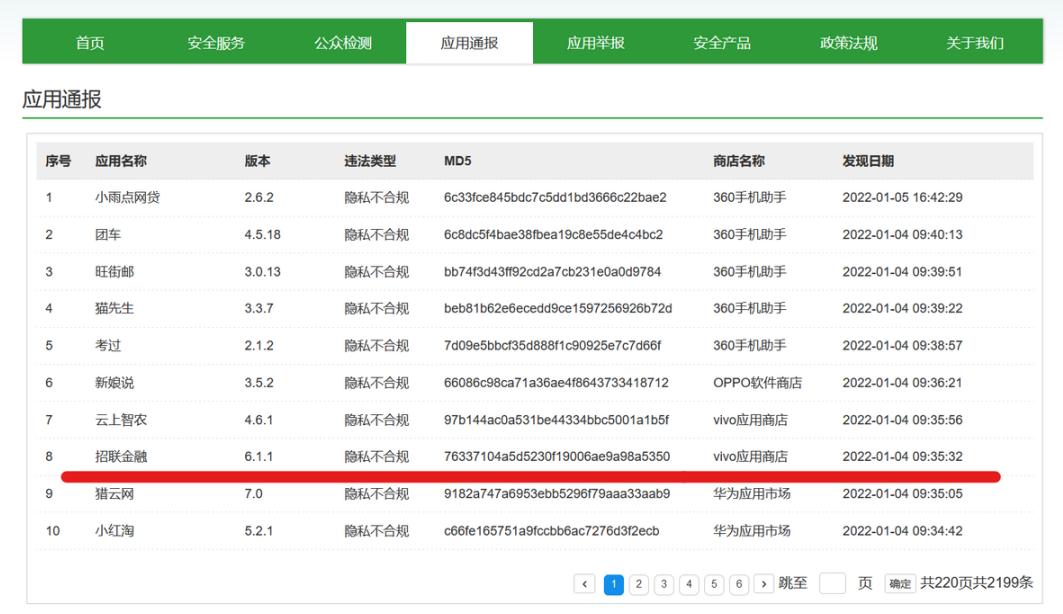Click the previous page arrow
Screen dimensions: 1063x614
coord(587,583)
